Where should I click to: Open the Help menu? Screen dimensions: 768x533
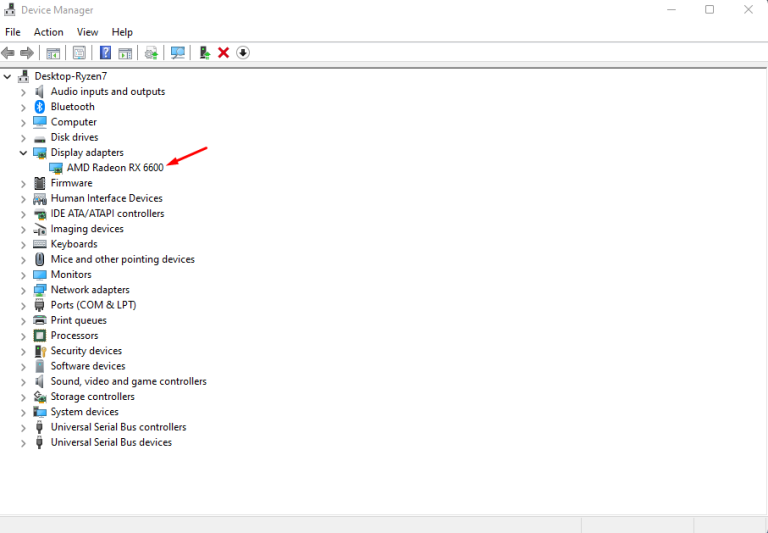pos(122,32)
